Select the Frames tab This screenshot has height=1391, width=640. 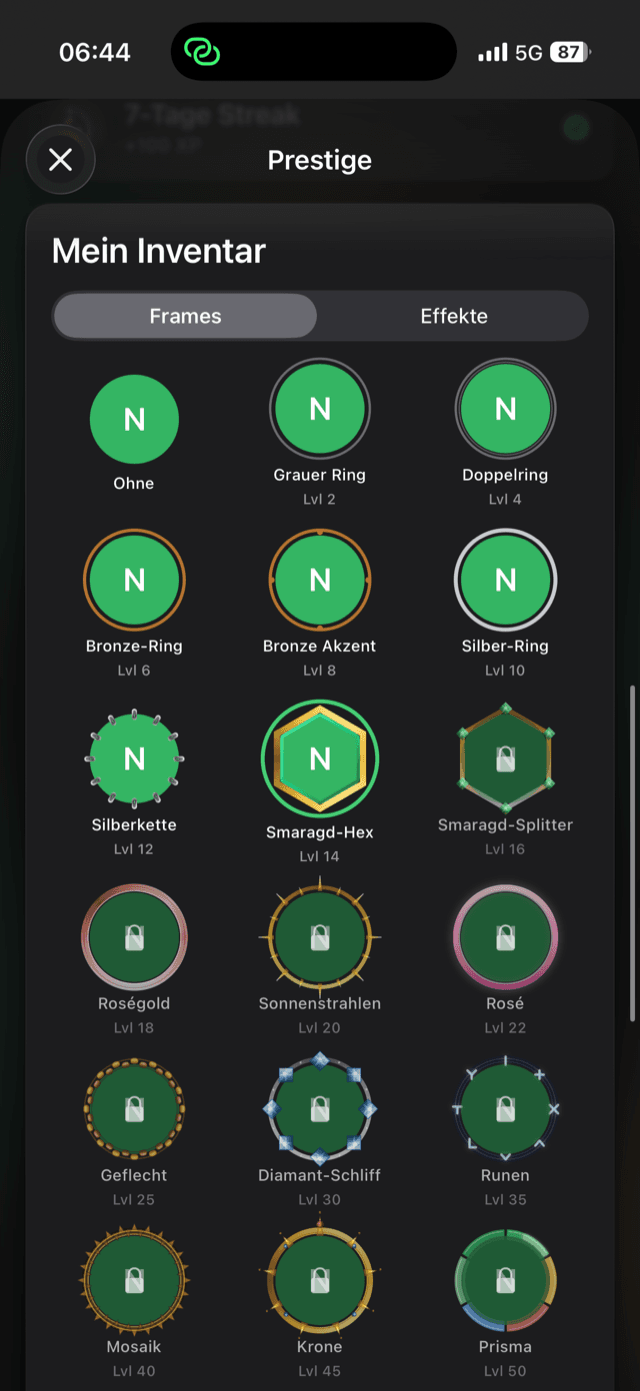tap(185, 316)
